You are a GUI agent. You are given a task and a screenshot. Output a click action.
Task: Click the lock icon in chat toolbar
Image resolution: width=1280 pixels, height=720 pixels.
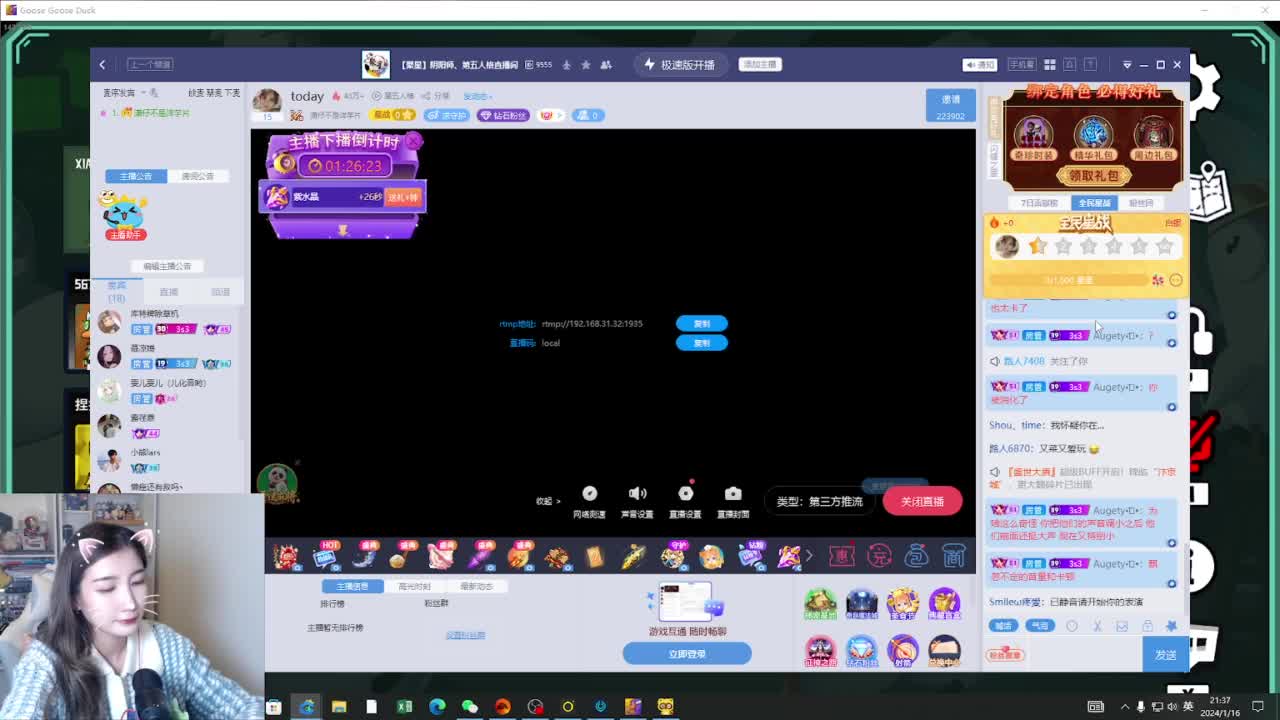[1147, 626]
